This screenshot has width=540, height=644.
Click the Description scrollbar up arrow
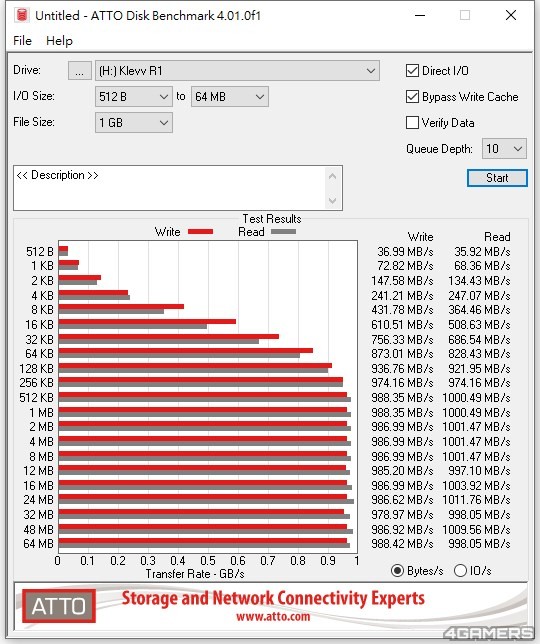[333, 177]
